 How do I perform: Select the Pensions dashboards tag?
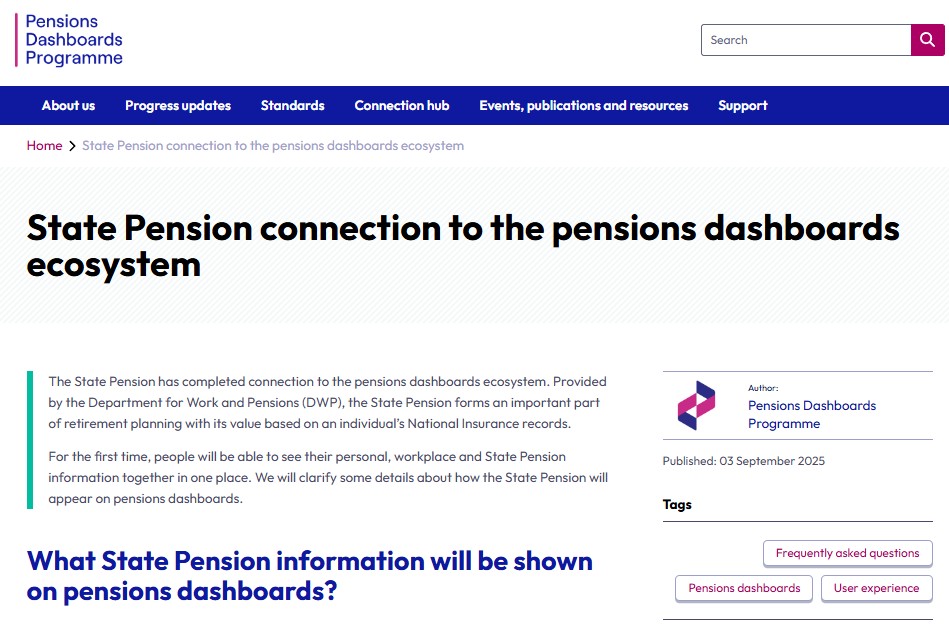(744, 588)
